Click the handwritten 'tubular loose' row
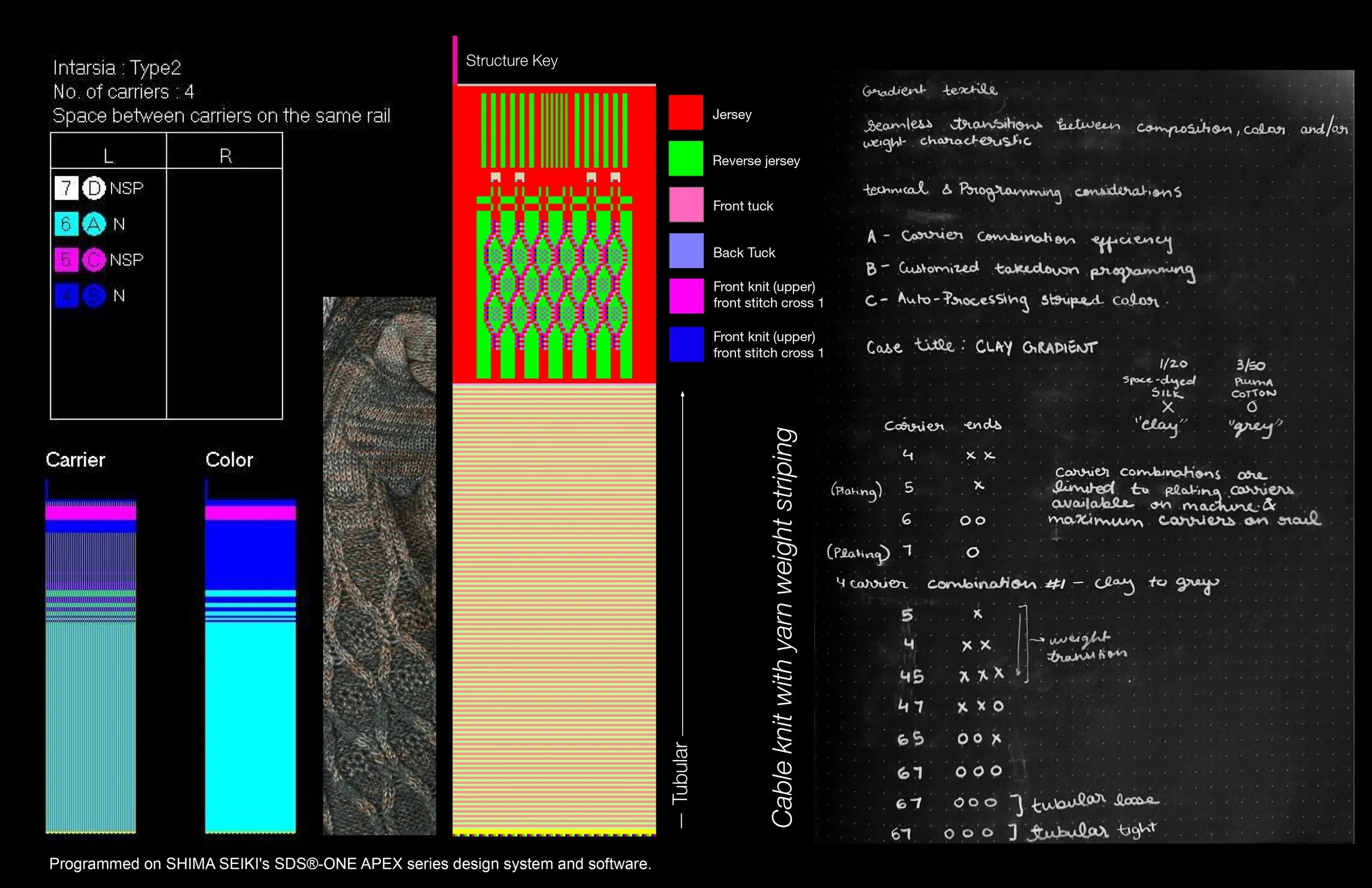This screenshot has width=1372, height=888. click(x=1027, y=802)
